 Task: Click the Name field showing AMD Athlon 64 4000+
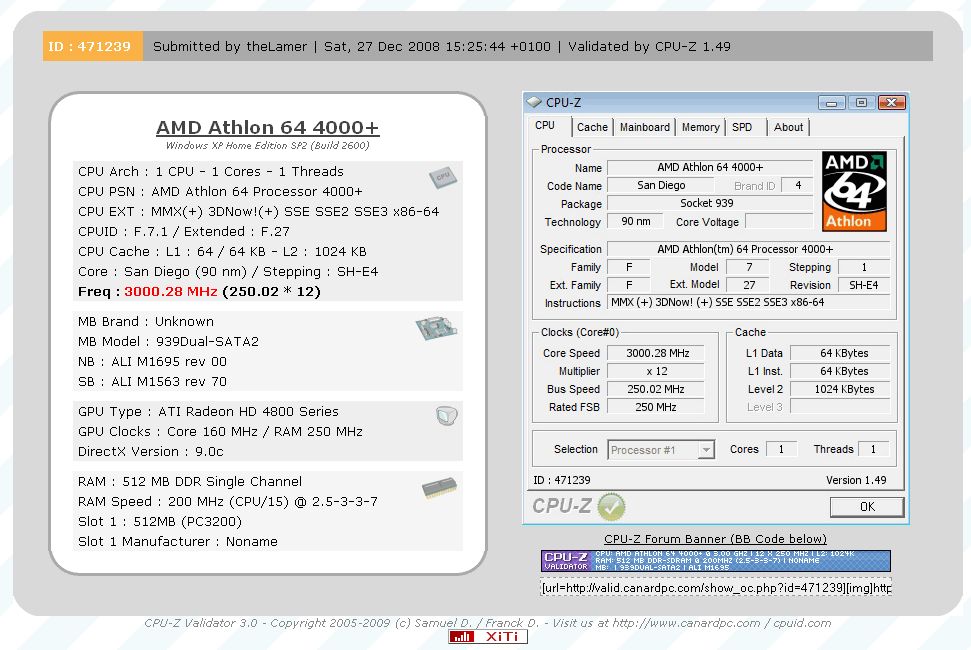[x=710, y=167]
